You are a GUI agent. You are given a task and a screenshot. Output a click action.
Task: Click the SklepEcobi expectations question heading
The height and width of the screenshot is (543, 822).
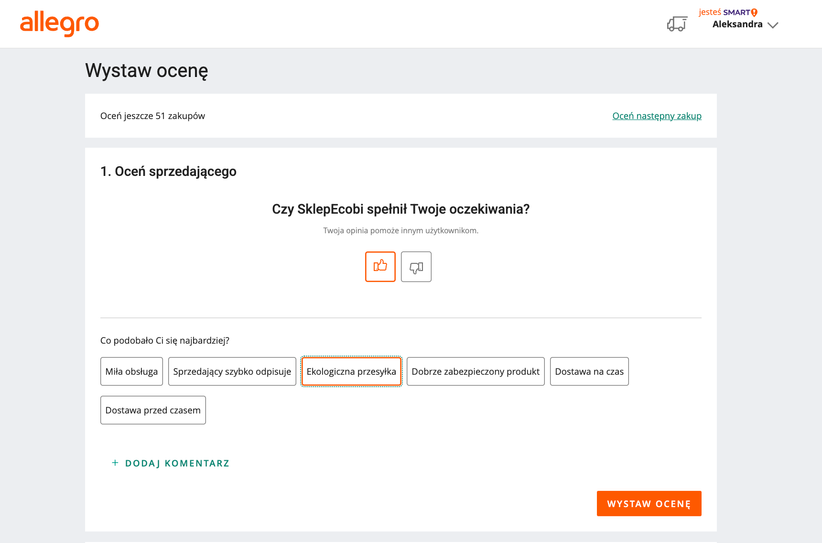(x=401, y=209)
